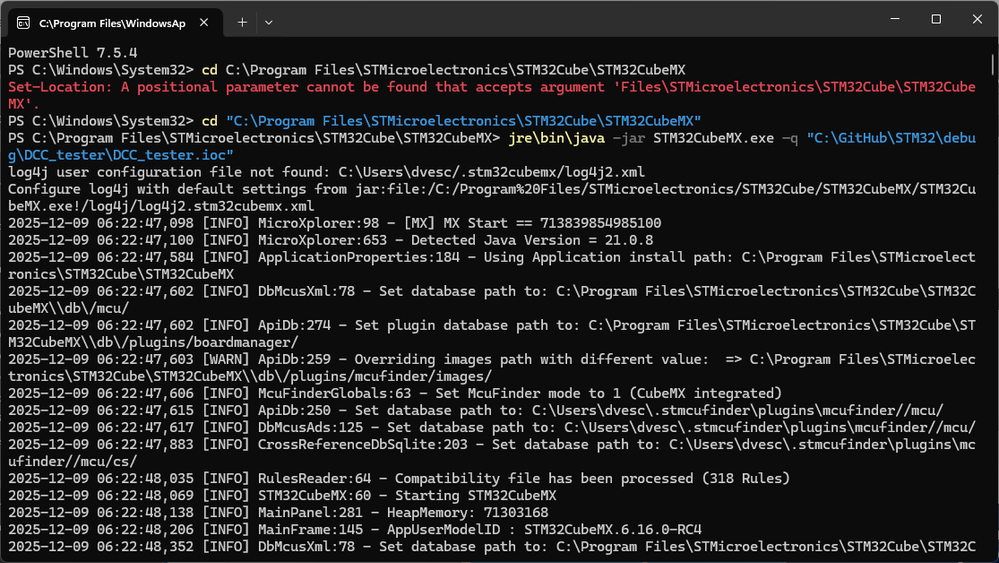The width and height of the screenshot is (999, 563).
Task: Open the new tab profile dropdown
Action: pos(268,22)
